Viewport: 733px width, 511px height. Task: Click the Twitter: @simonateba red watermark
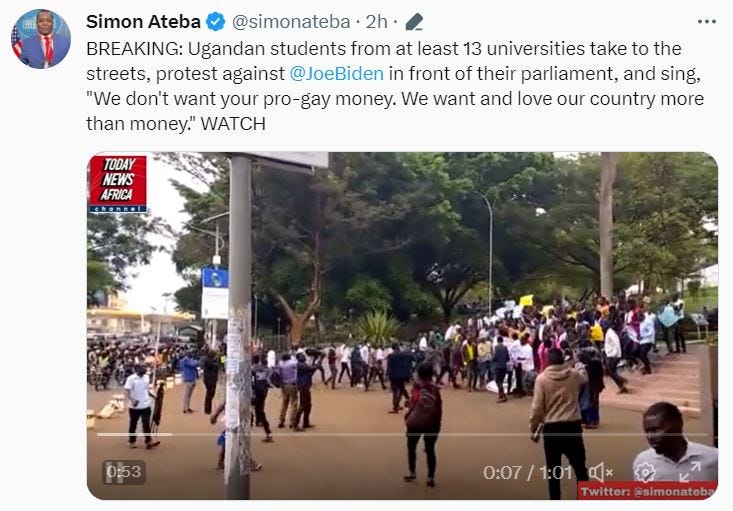(647, 491)
